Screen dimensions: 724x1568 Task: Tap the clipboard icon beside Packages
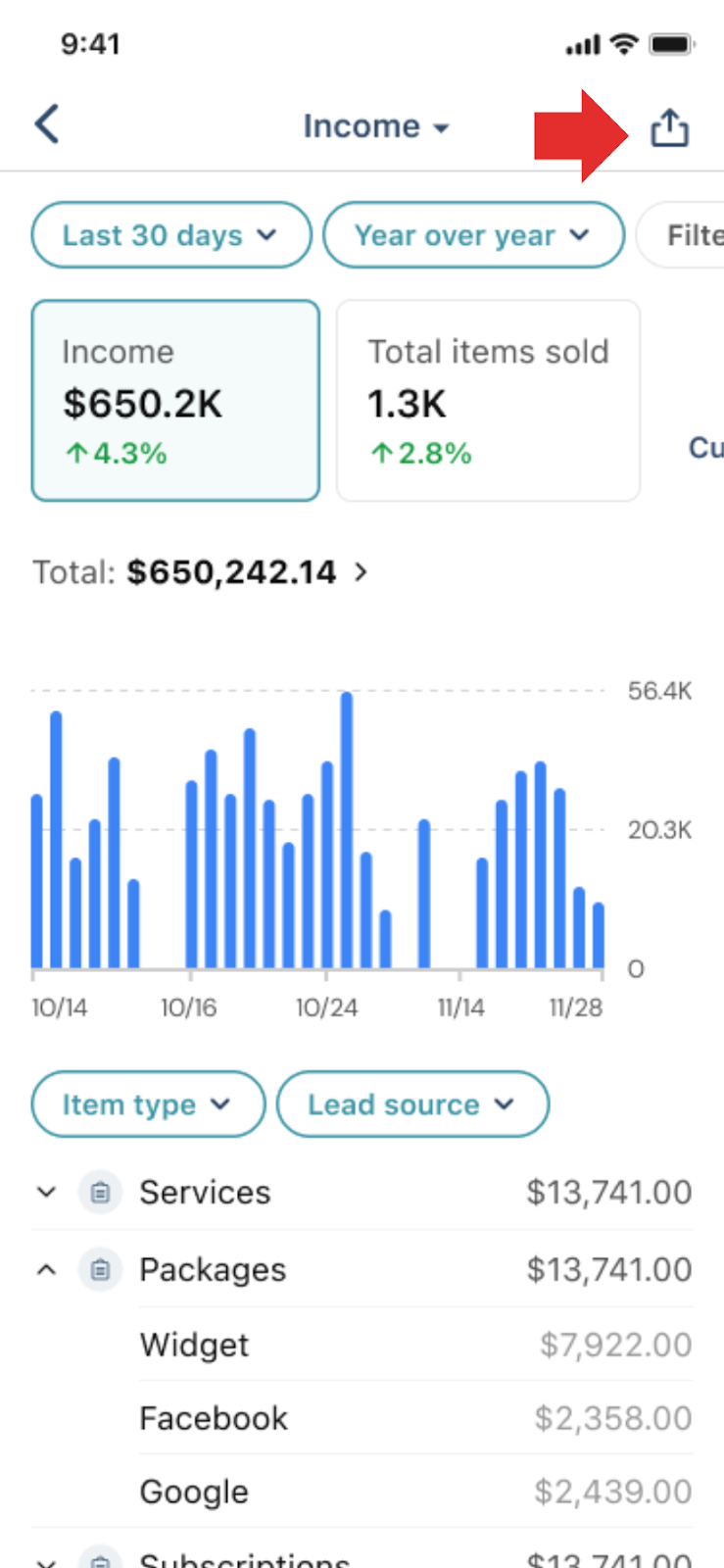click(x=99, y=1269)
